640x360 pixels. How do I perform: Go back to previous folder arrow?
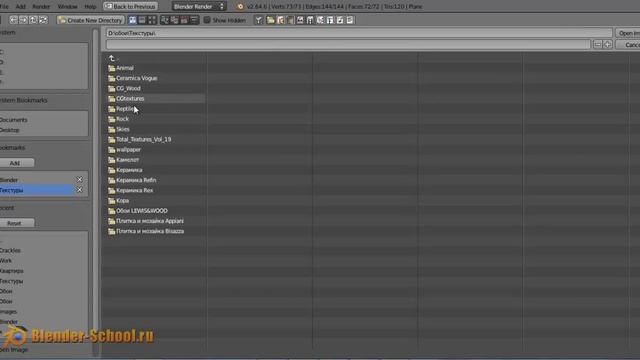coord(13,20)
